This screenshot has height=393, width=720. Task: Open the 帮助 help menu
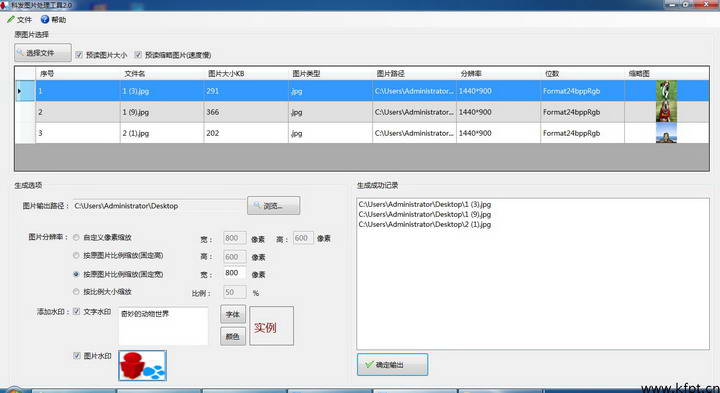(53, 20)
